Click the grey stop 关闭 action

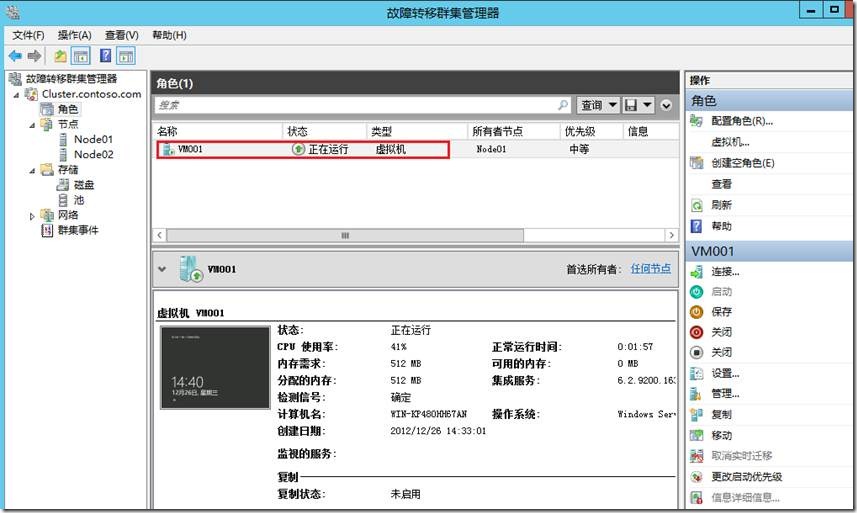click(721, 352)
